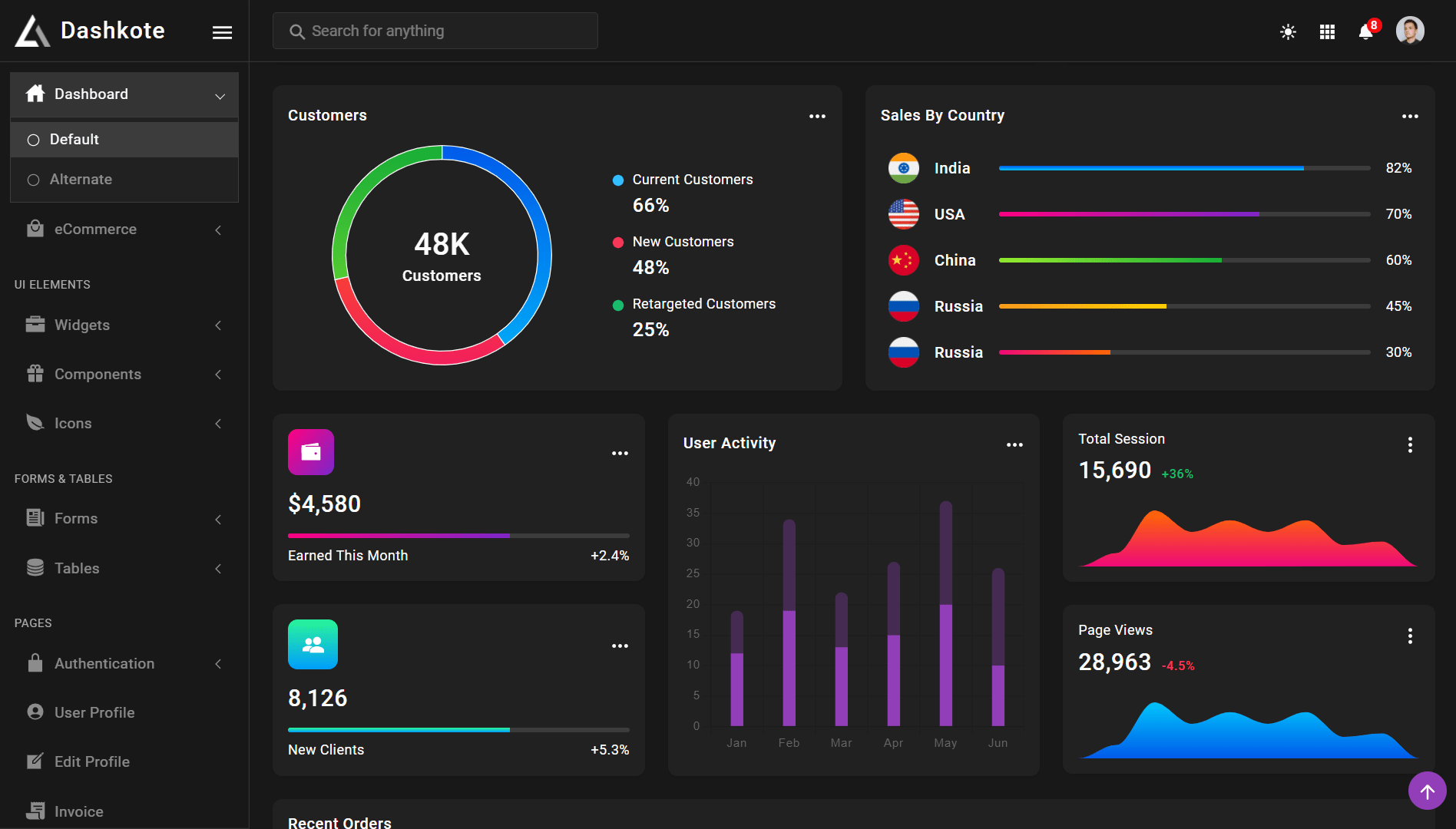Click the Search for anything field
This screenshot has height=829, width=1456.
[435, 31]
